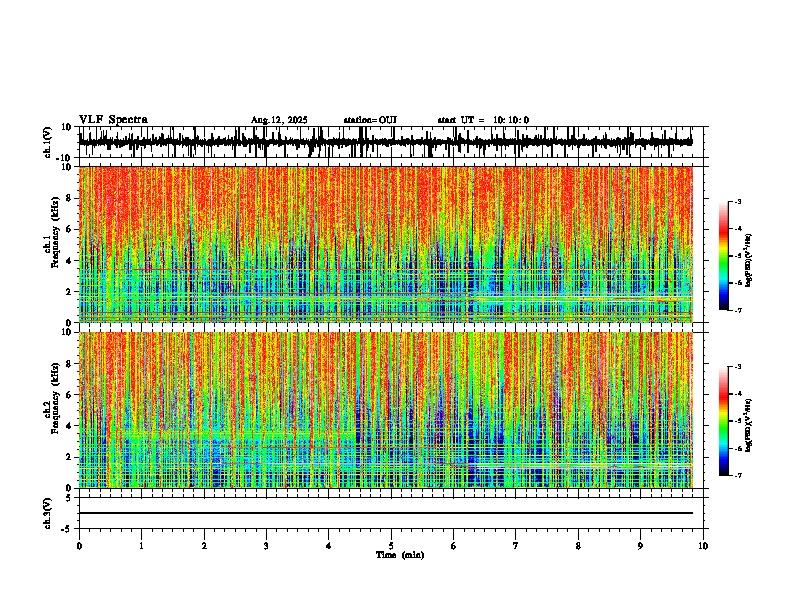Click the ch.1 colorbar 'log(PSD)' label
Screen dimensions: 792x612
click(x=749, y=260)
